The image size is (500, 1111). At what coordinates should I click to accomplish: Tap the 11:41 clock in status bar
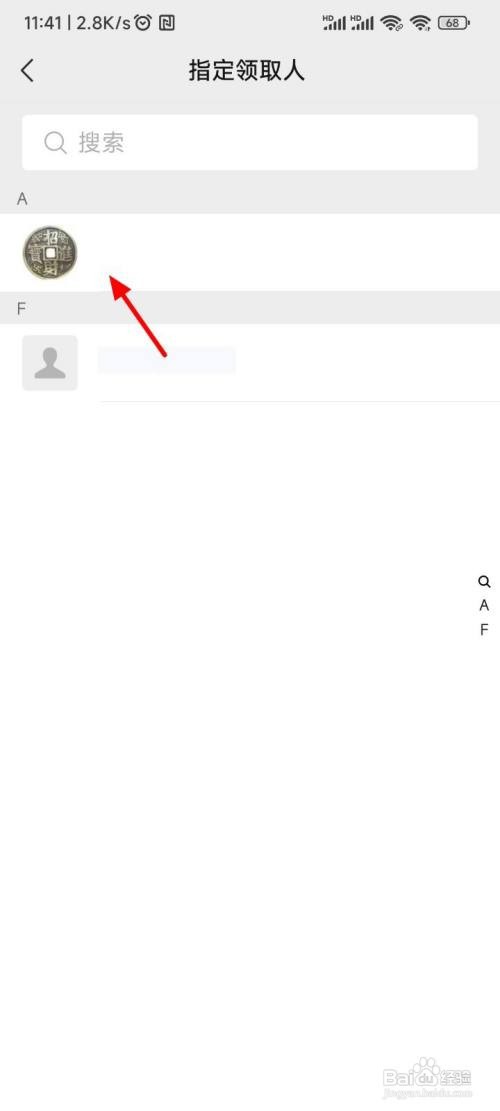[43, 23]
